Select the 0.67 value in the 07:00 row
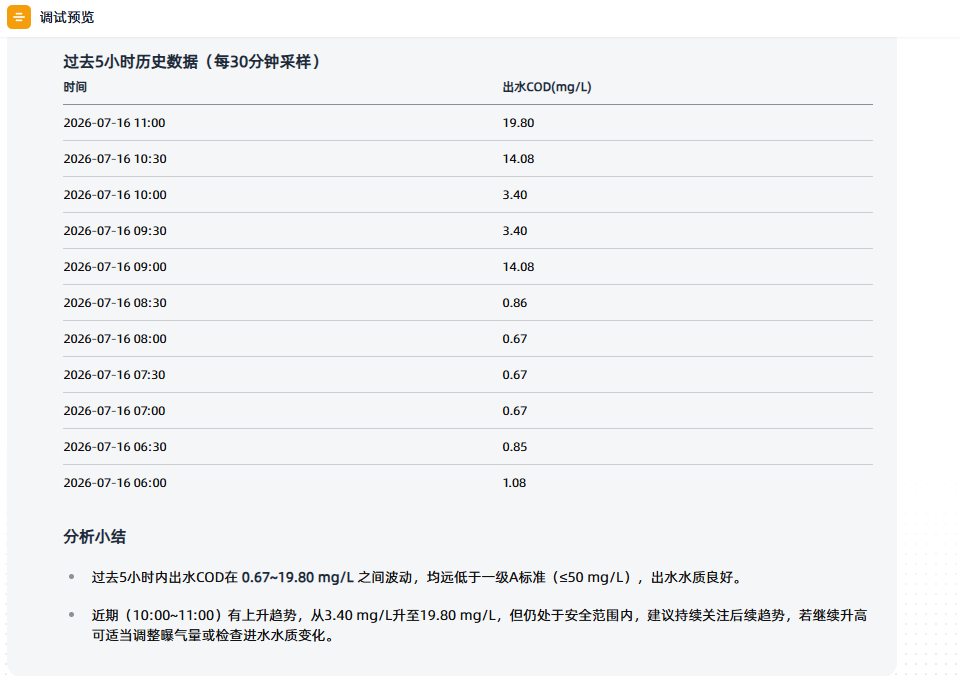Image resolution: width=960 pixels, height=676 pixels. point(514,411)
